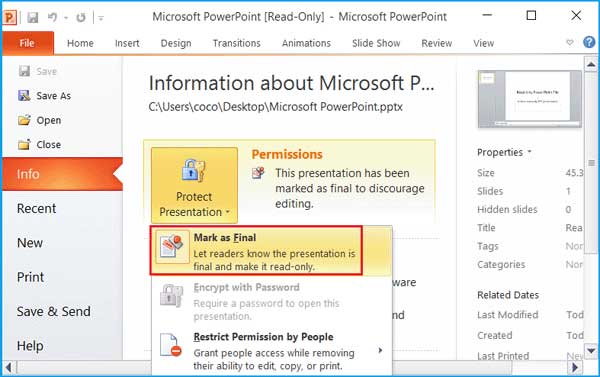
Task: Switch to the Transitions ribbon tab
Action: coord(236,43)
